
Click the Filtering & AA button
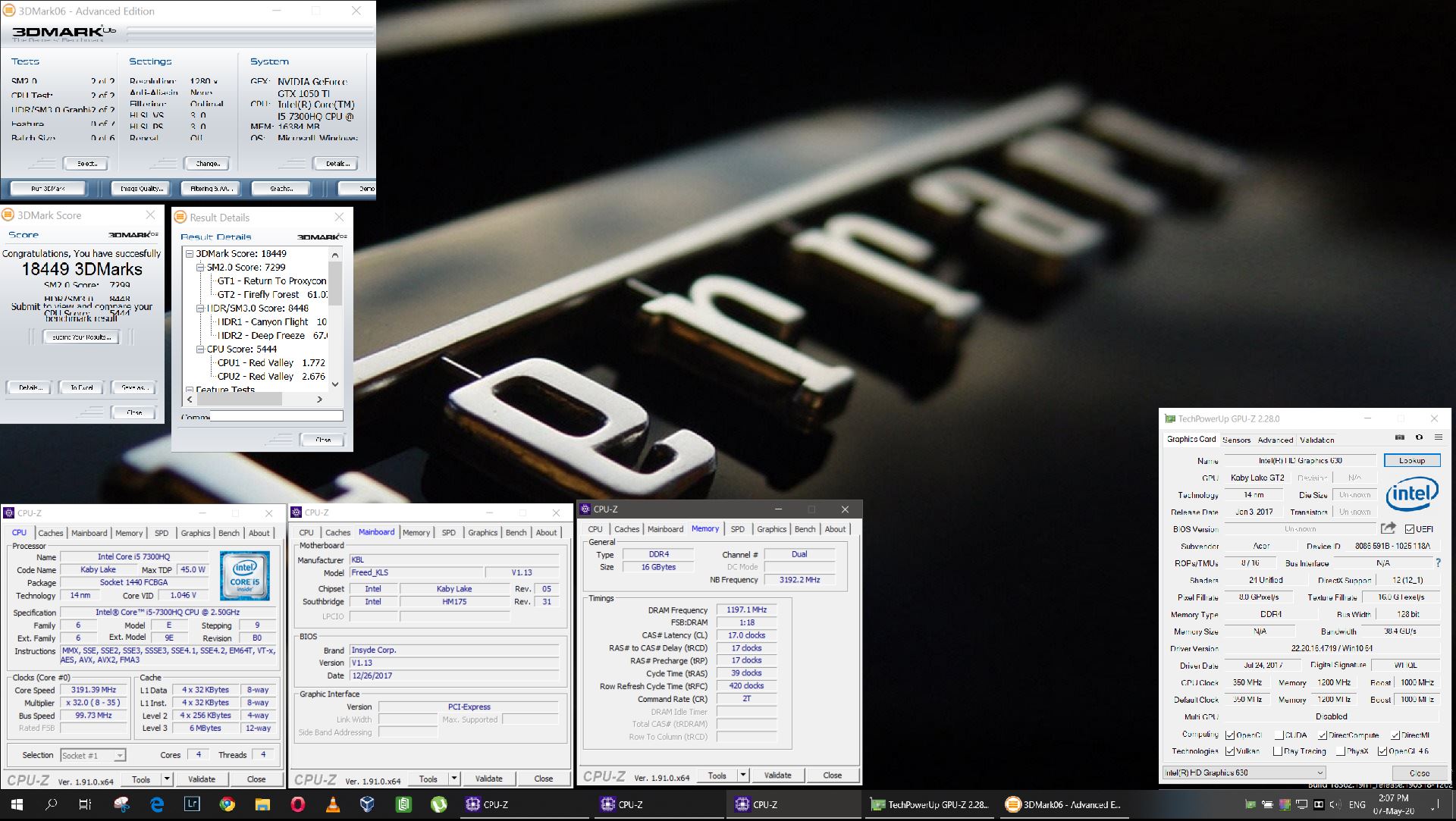tap(212, 188)
